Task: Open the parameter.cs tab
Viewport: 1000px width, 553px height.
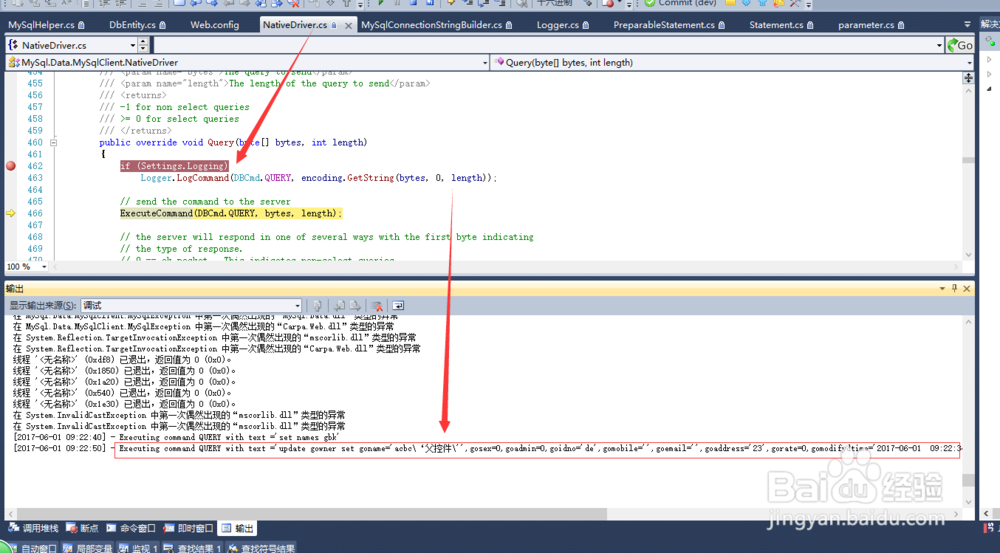Action: [x=871, y=25]
